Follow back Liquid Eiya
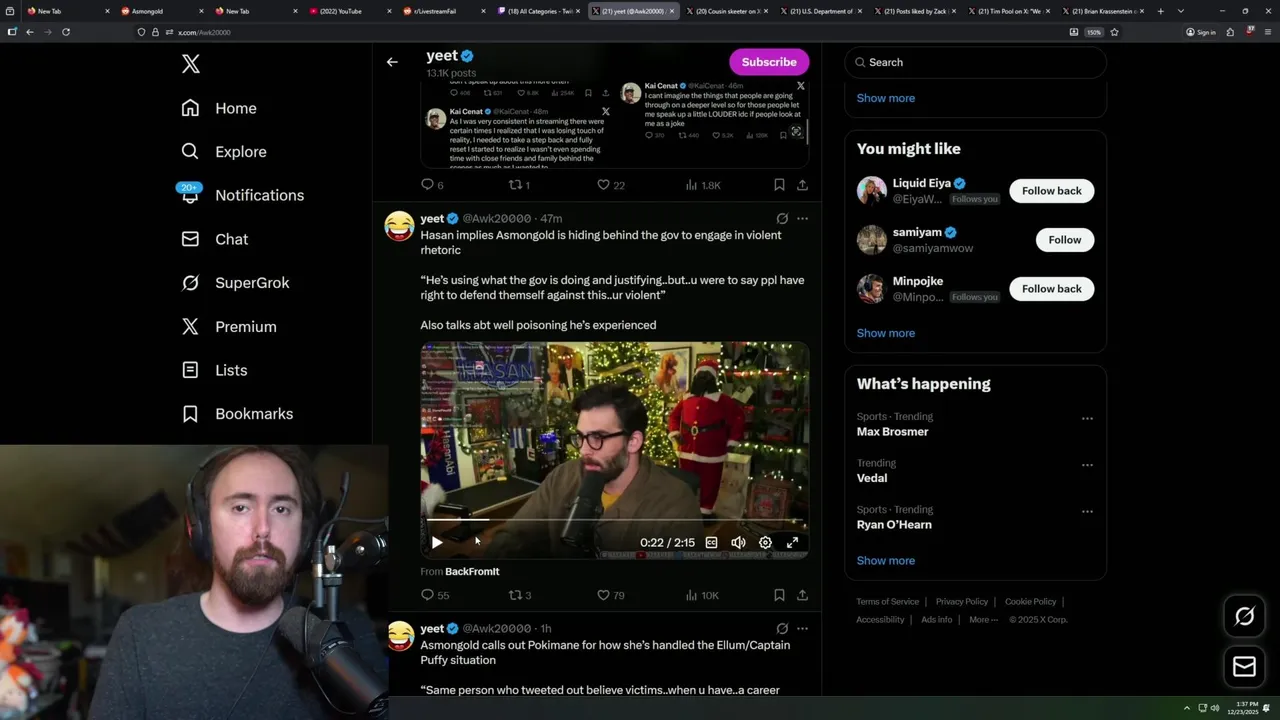This screenshot has width=1280, height=720. click(1051, 191)
